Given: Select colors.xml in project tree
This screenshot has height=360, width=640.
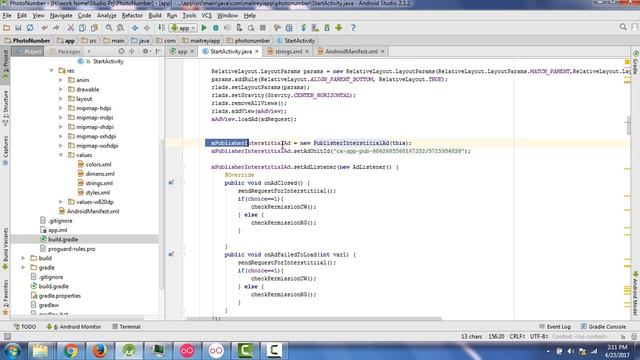Looking at the screenshot, I should click(x=94, y=164).
